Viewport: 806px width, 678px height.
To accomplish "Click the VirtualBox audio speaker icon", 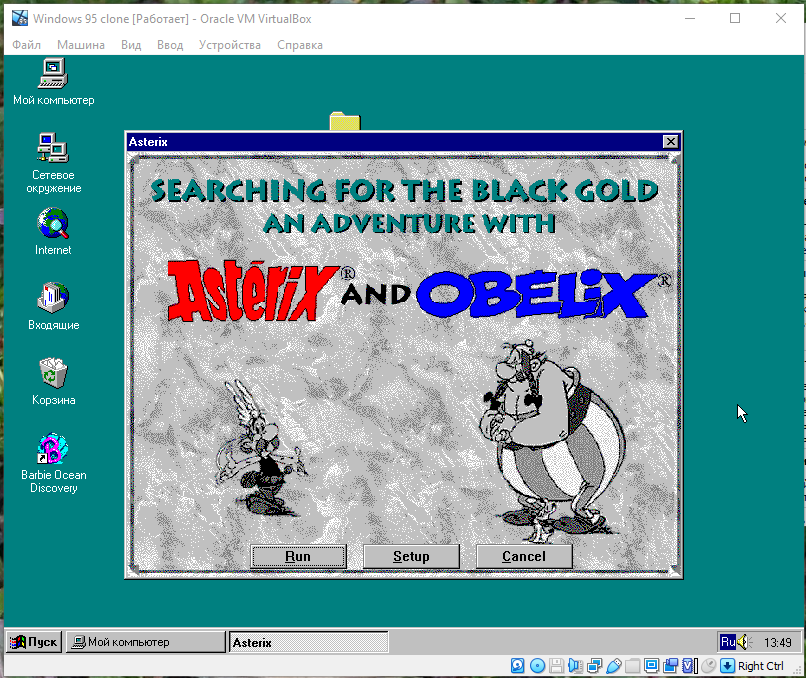I will coord(575,666).
